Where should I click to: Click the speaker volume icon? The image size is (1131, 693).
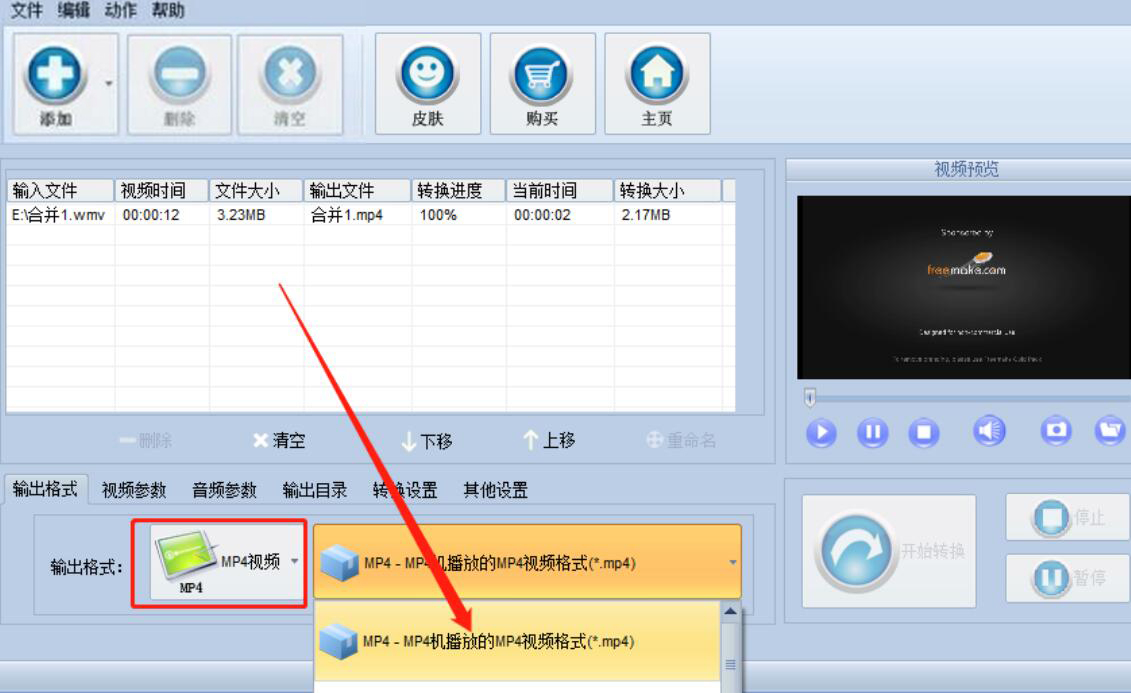click(x=989, y=431)
